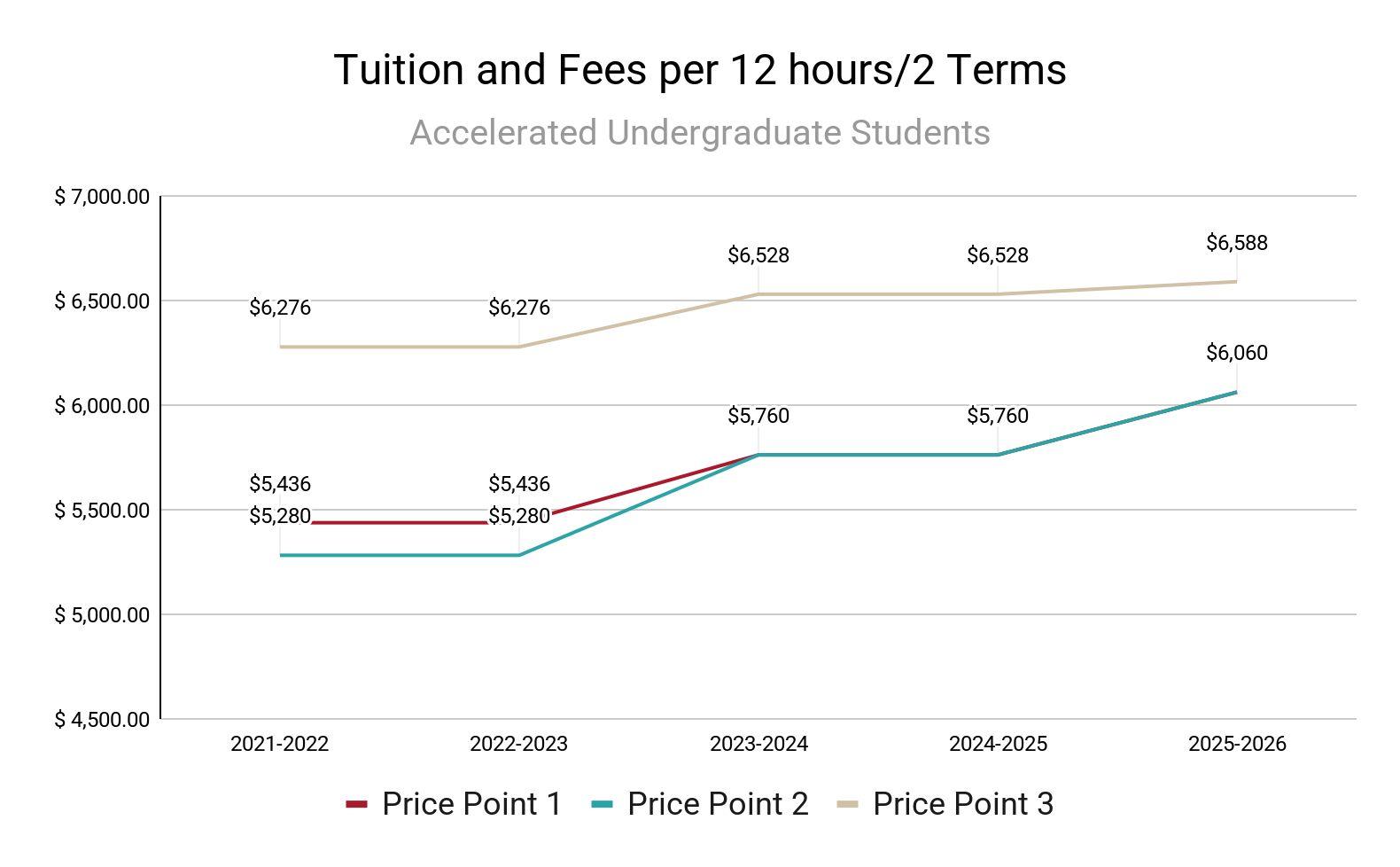Click the 2023-2024 x-axis label
This screenshot has height=867, width=1400.
point(758,744)
